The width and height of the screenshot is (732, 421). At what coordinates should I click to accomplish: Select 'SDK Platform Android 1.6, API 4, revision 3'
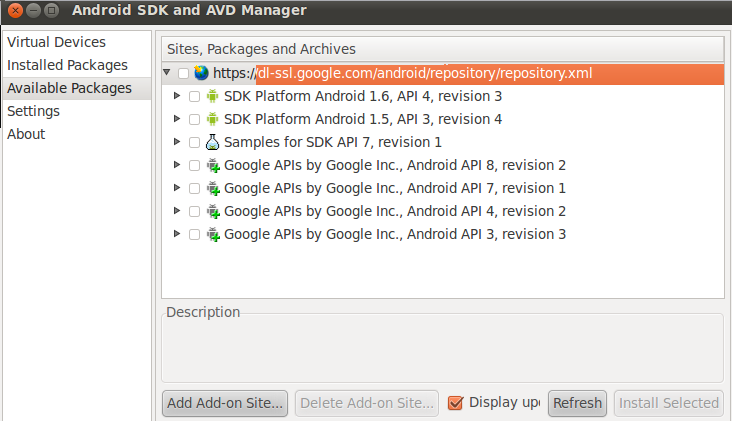pyautogui.click(x=363, y=96)
